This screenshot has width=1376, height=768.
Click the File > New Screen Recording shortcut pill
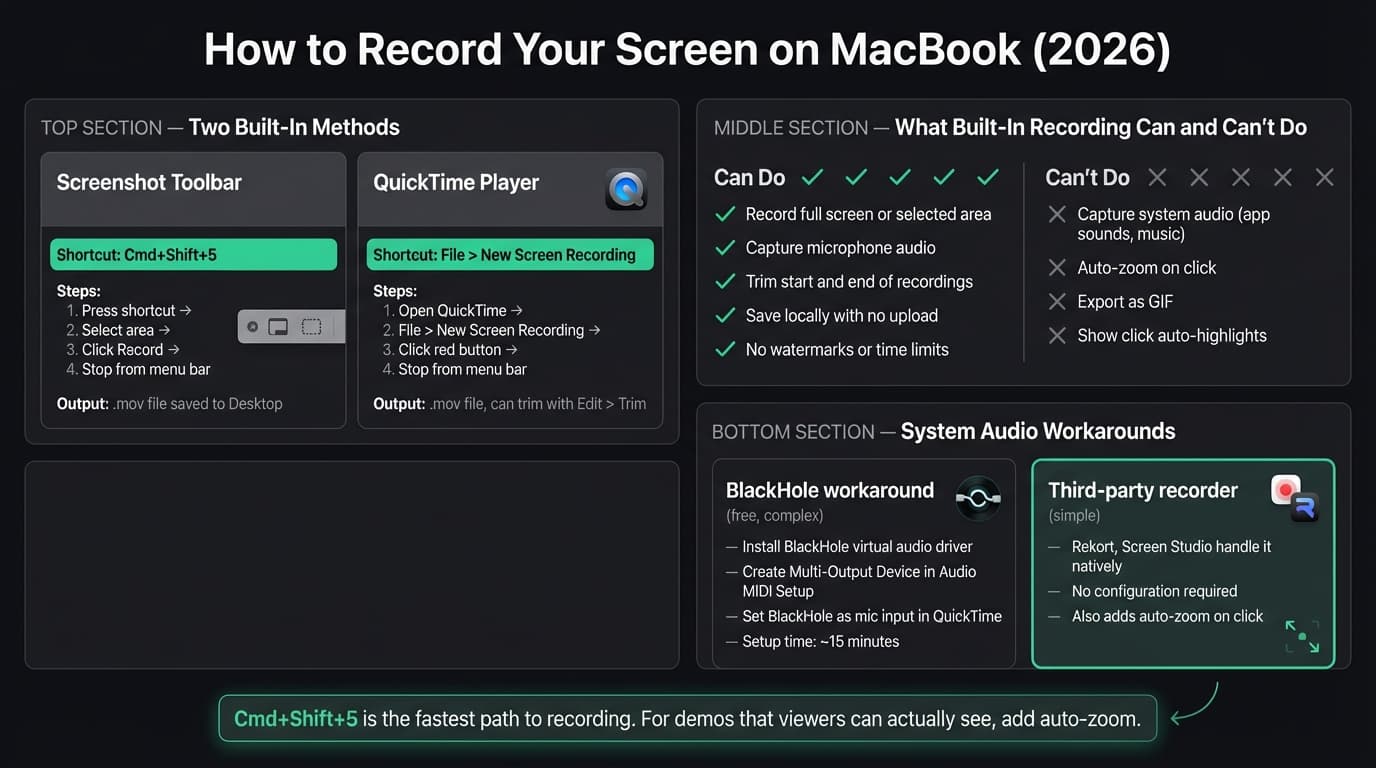[510, 255]
